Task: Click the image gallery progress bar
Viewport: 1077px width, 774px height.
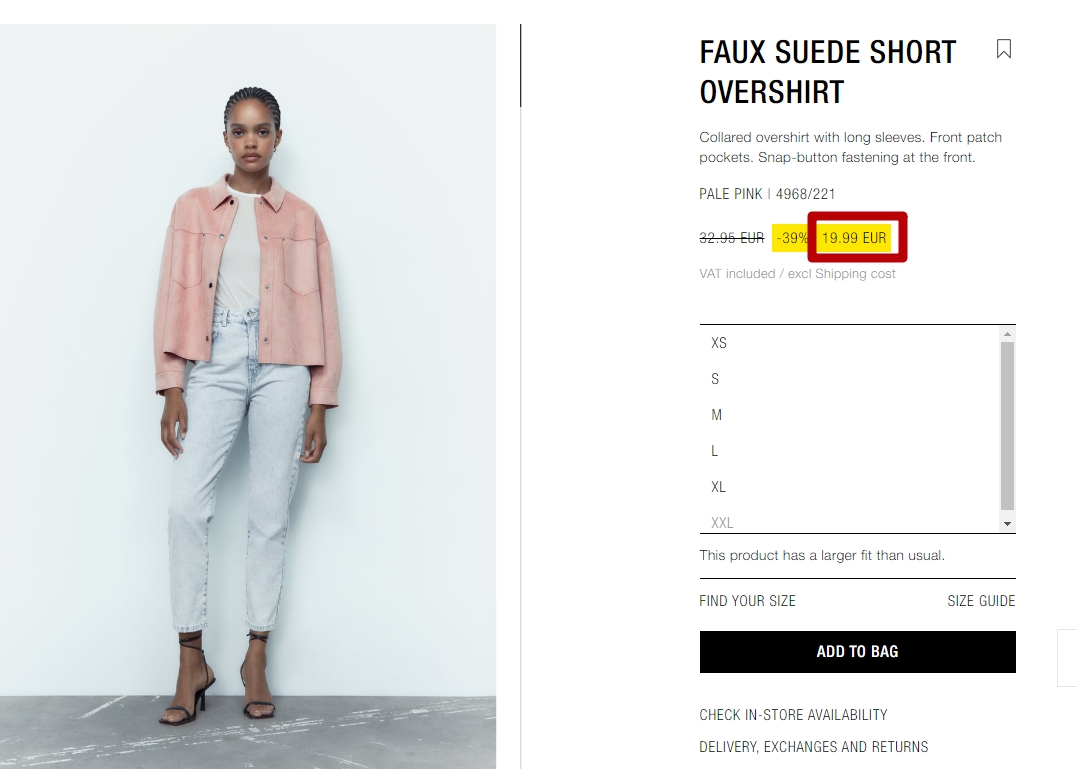Action: point(521,65)
